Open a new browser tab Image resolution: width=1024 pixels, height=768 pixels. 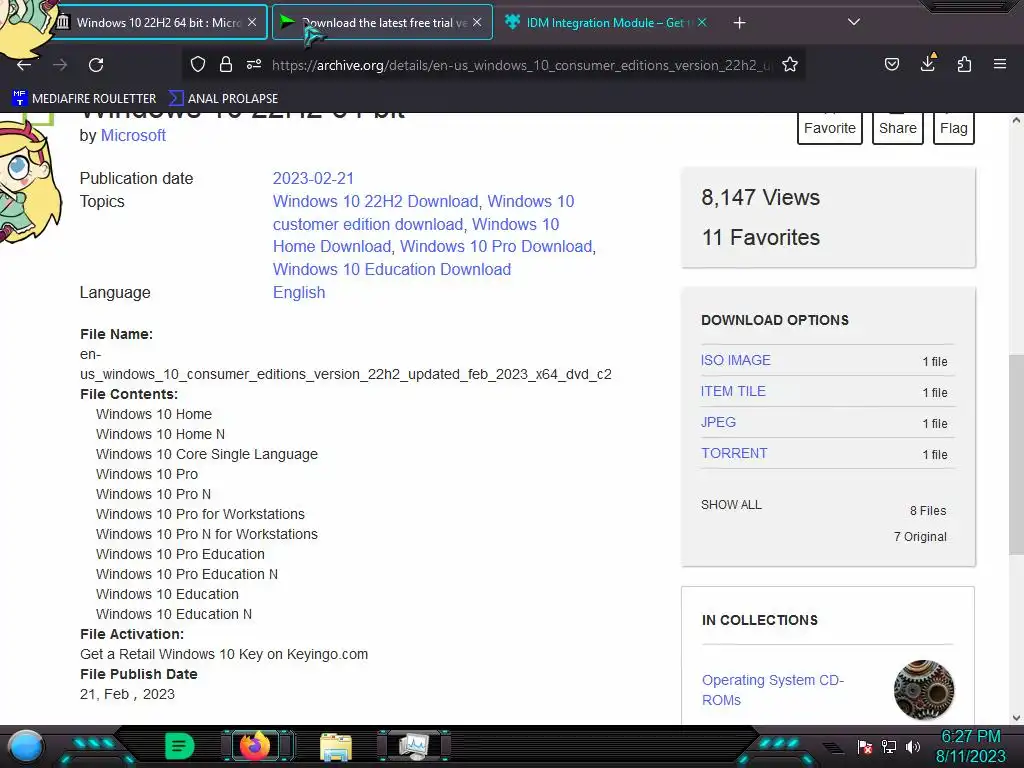739,23
